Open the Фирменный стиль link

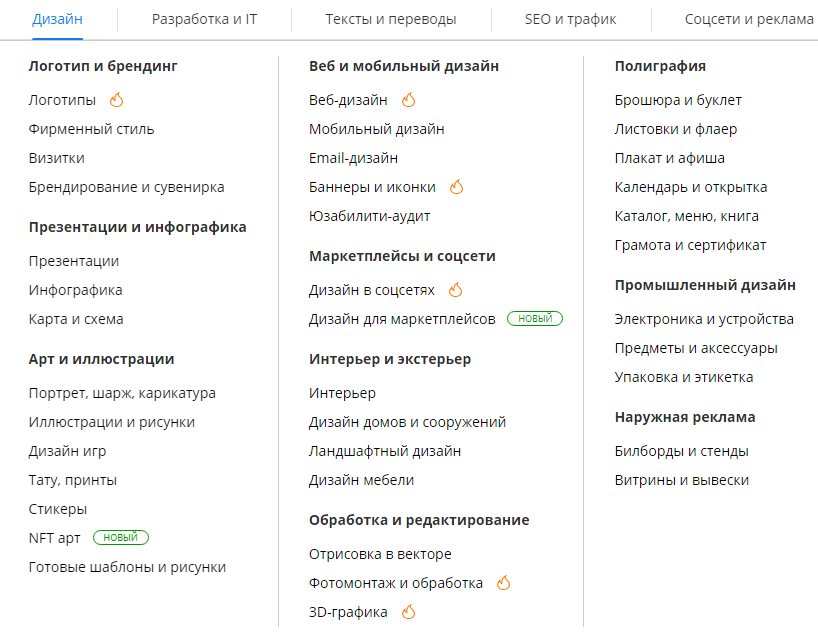[91, 129]
